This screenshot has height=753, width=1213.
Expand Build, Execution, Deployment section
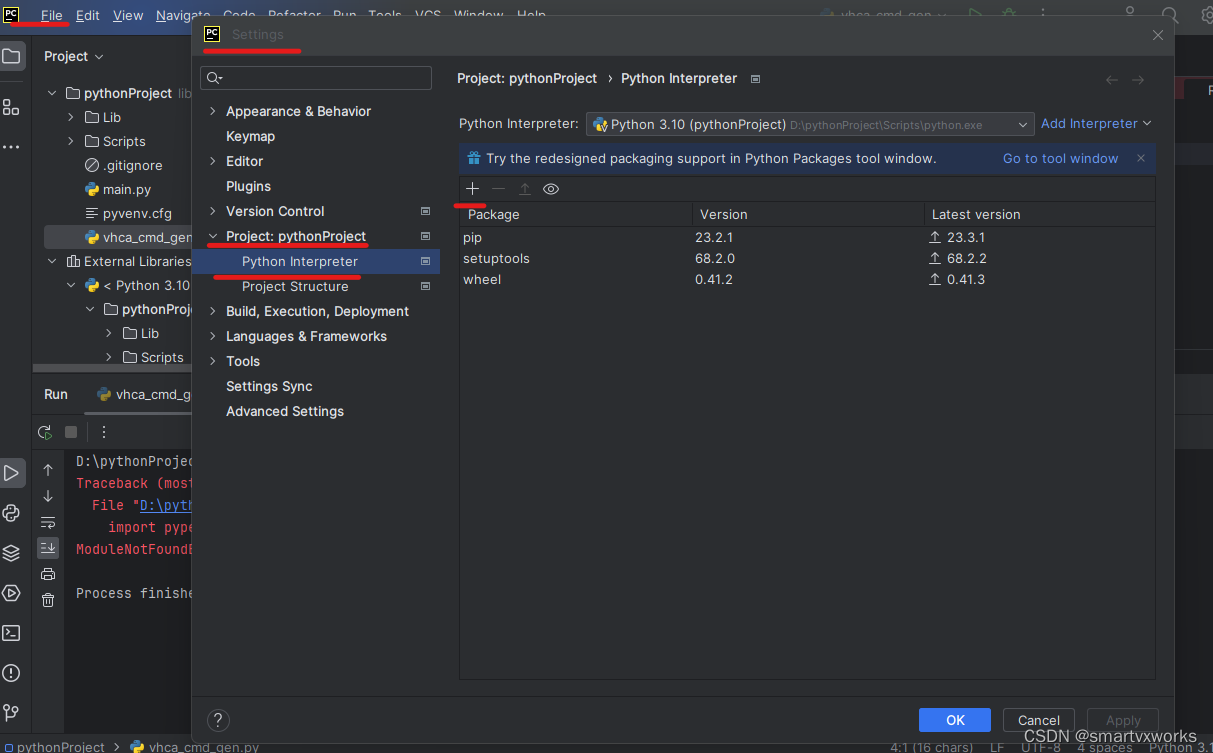click(212, 311)
